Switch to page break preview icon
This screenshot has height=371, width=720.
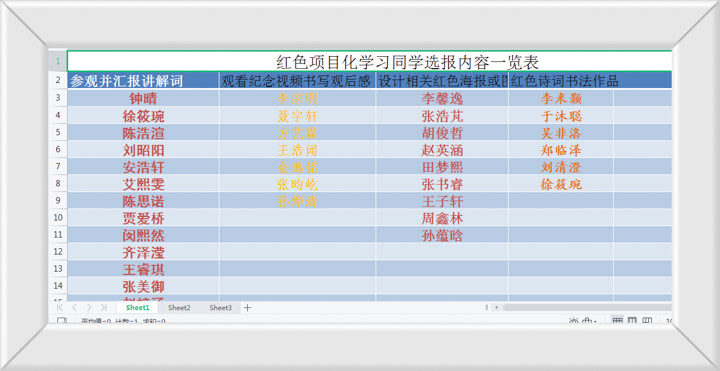[x=647, y=320]
